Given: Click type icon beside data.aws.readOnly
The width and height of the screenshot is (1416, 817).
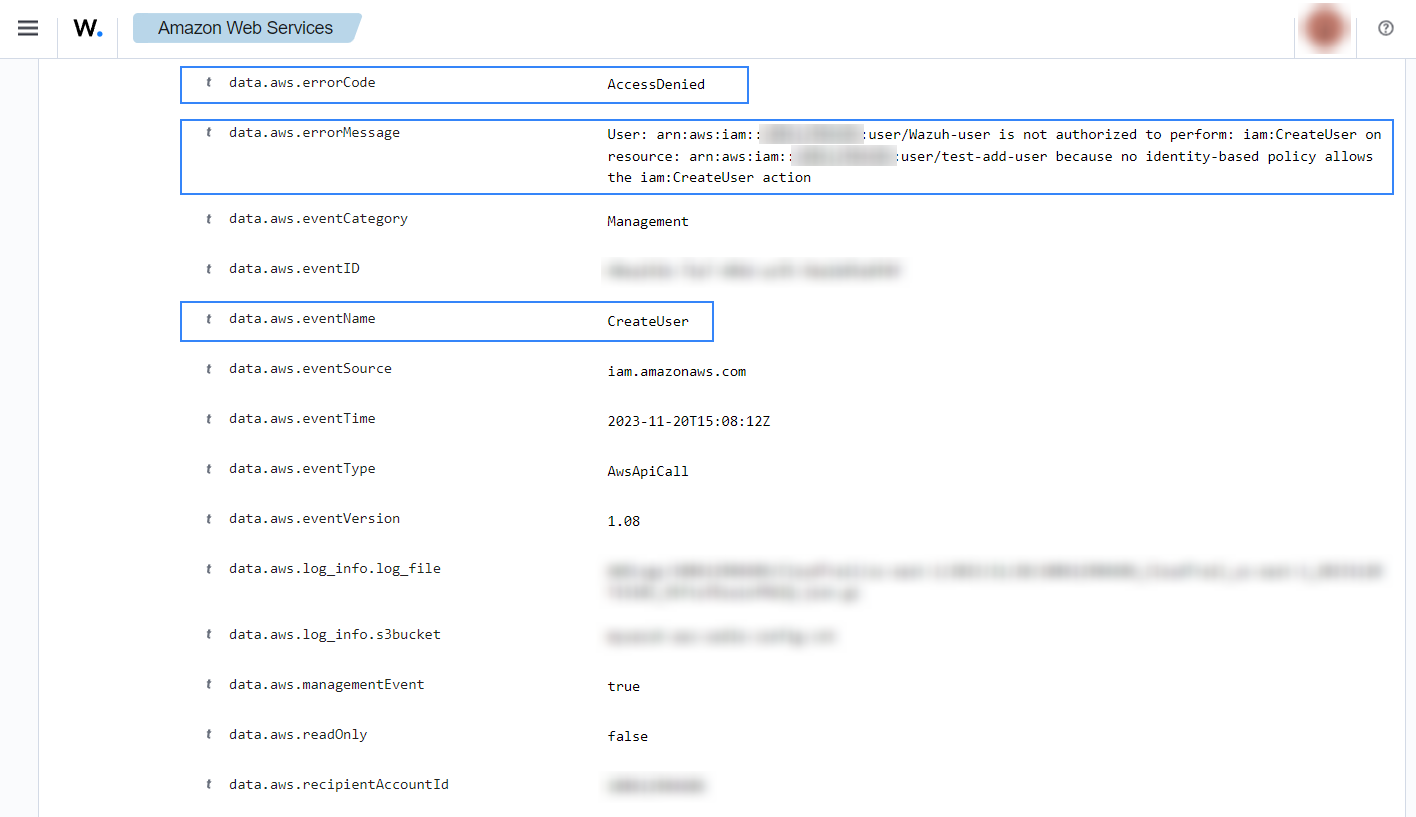Looking at the screenshot, I should [x=208, y=735].
